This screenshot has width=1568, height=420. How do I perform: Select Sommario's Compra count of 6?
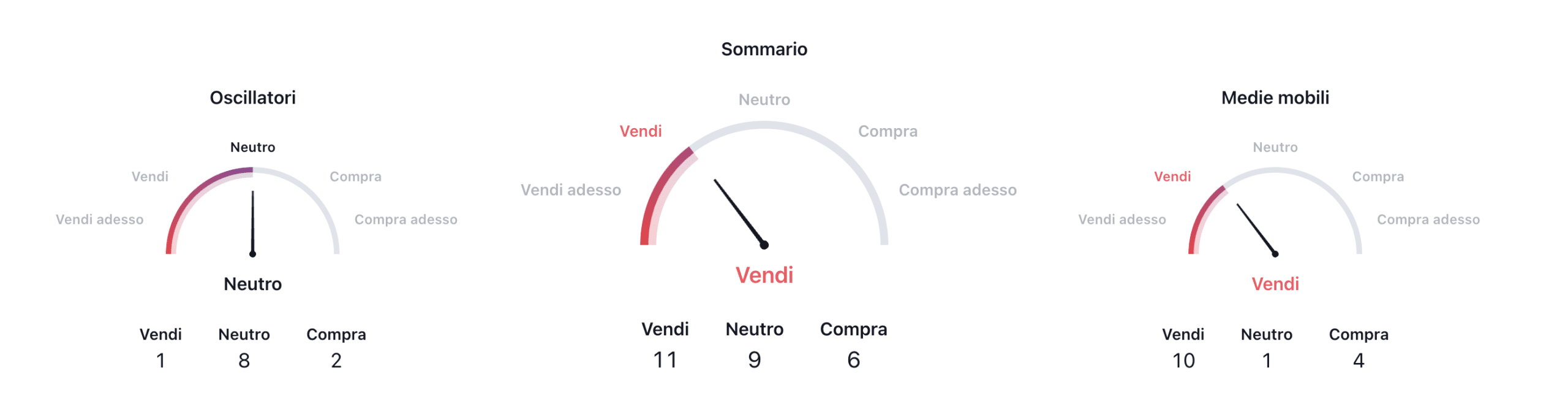click(x=853, y=360)
